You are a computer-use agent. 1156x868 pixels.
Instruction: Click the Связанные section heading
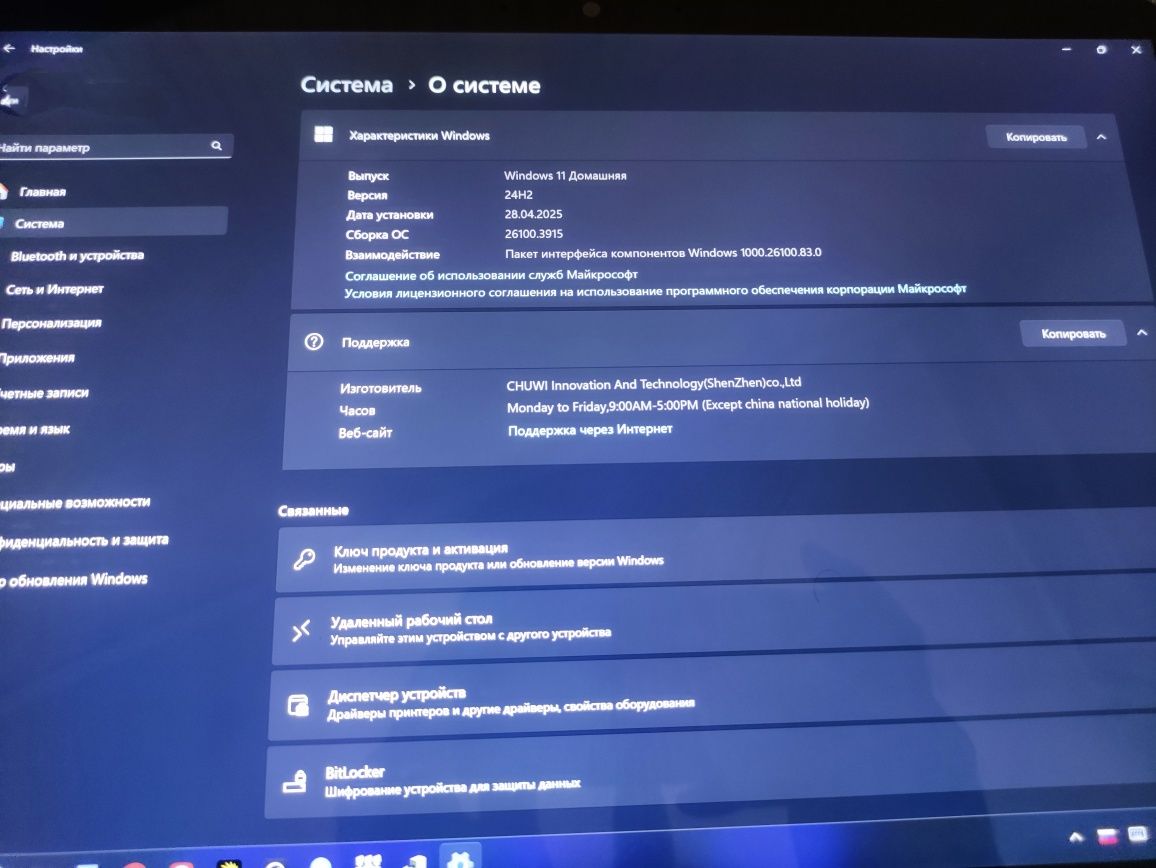[x=313, y=510]
